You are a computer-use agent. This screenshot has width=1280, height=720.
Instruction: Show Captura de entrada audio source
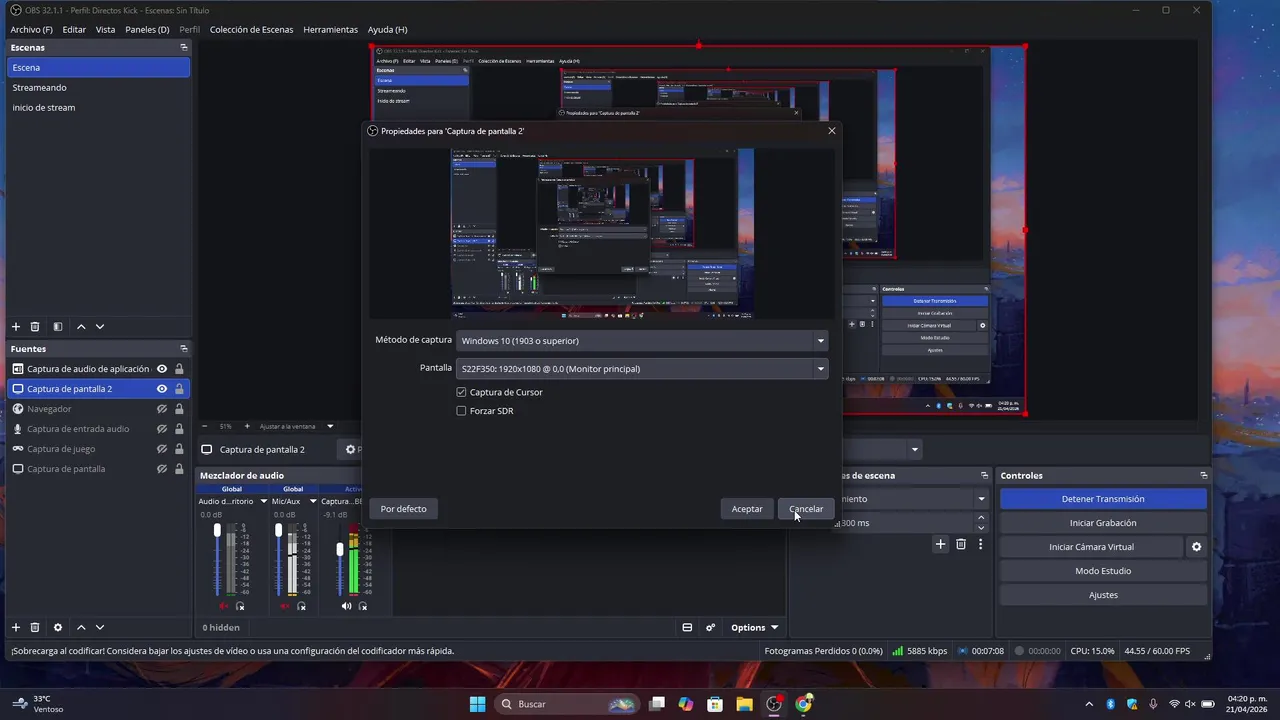[x=162, y=429]
